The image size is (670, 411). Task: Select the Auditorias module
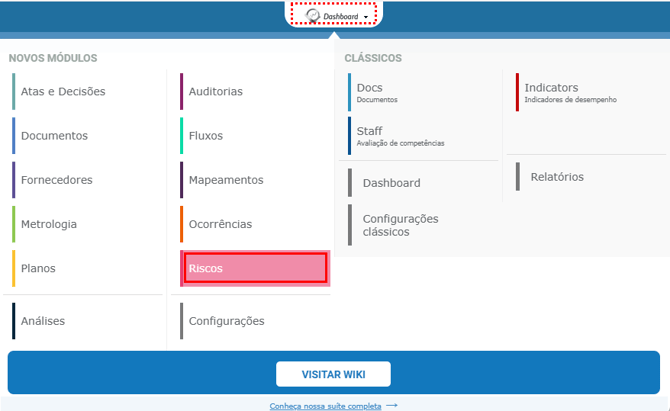point(215,91)
